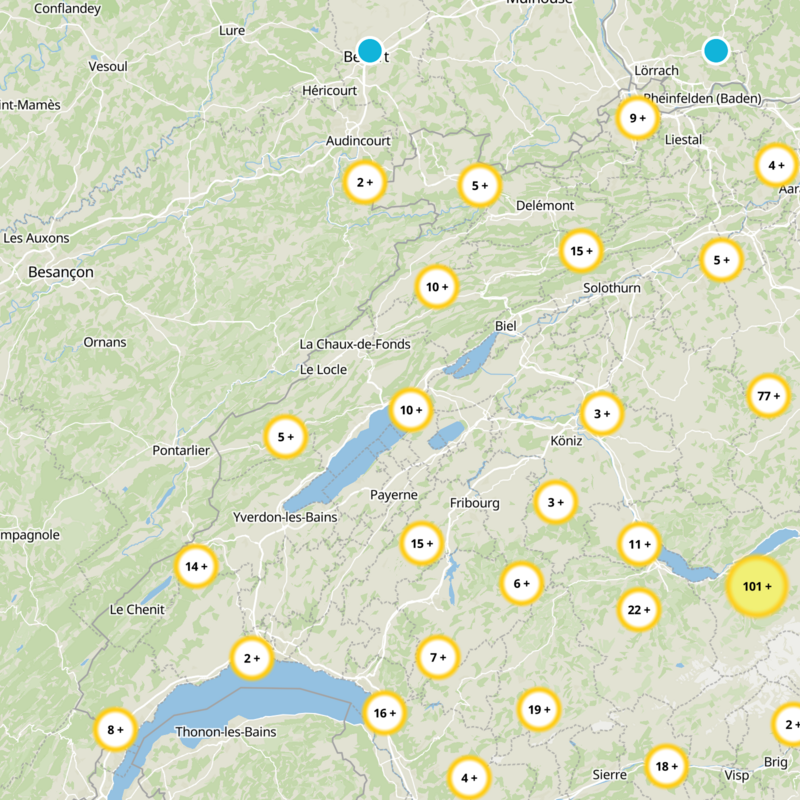Image resolution: width=800 pixels, height=800 pixels.
Task: Expand the large "101 +" cluster near Montreux
Action: (757, 586)
